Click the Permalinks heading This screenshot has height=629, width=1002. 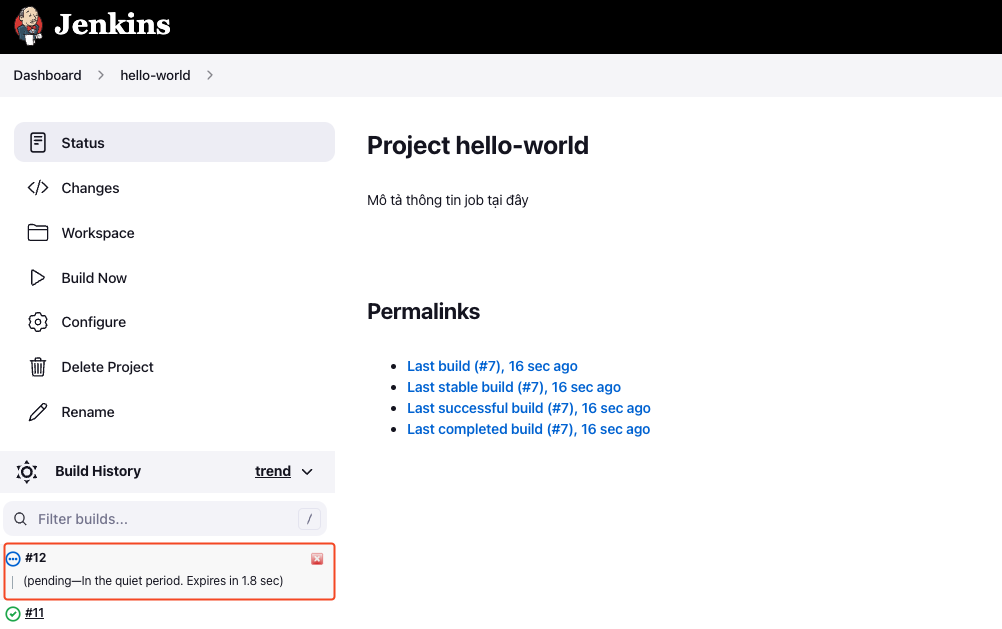click(x=424, y=311)
